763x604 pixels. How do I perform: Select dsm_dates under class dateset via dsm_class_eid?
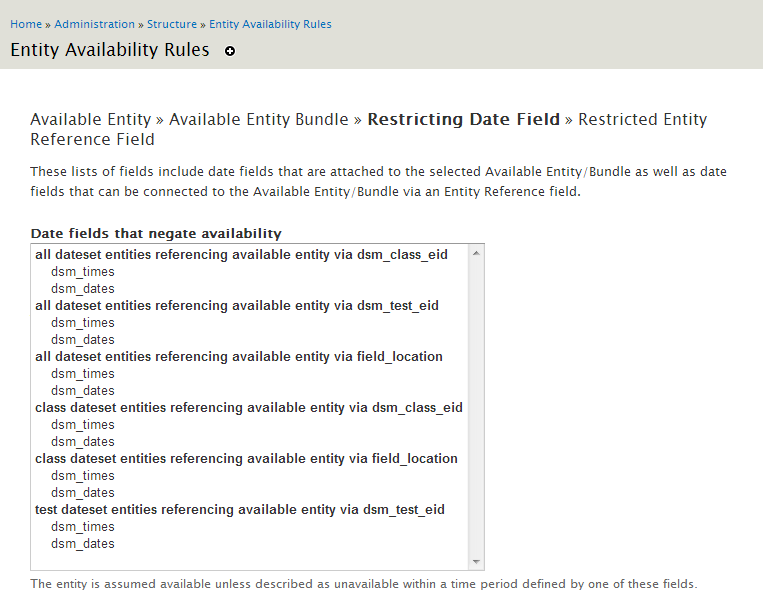tap(83, 442)
